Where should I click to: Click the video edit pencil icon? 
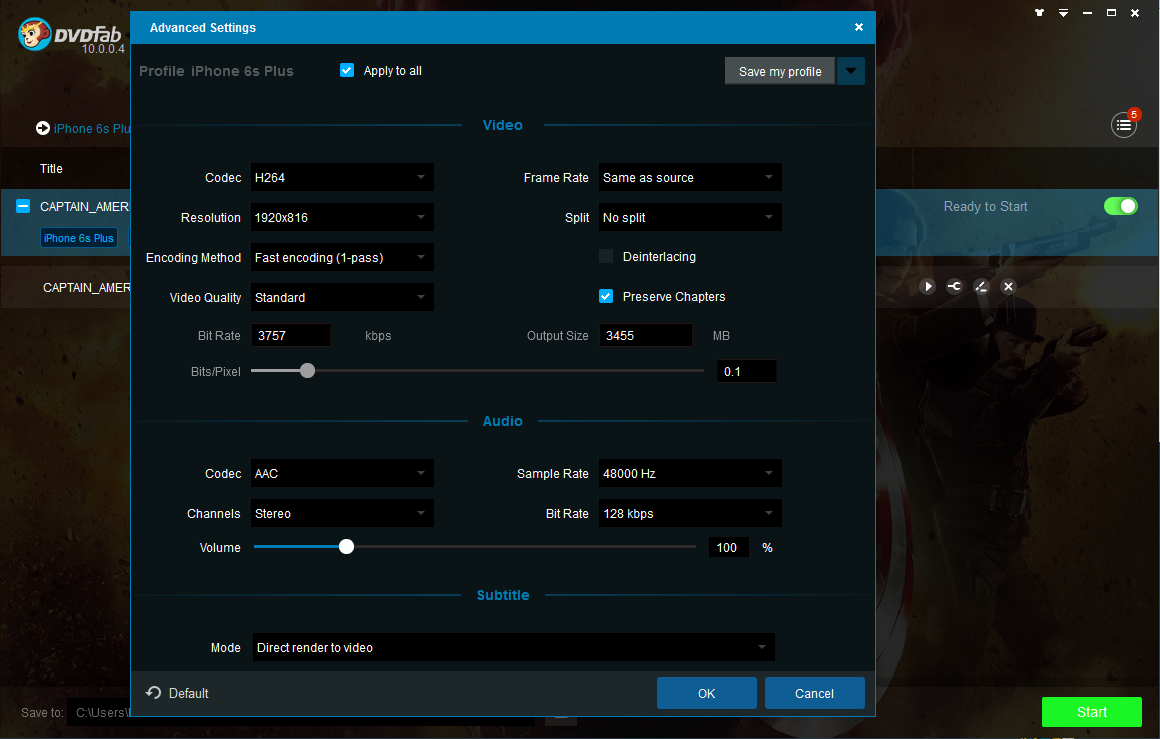981,287
